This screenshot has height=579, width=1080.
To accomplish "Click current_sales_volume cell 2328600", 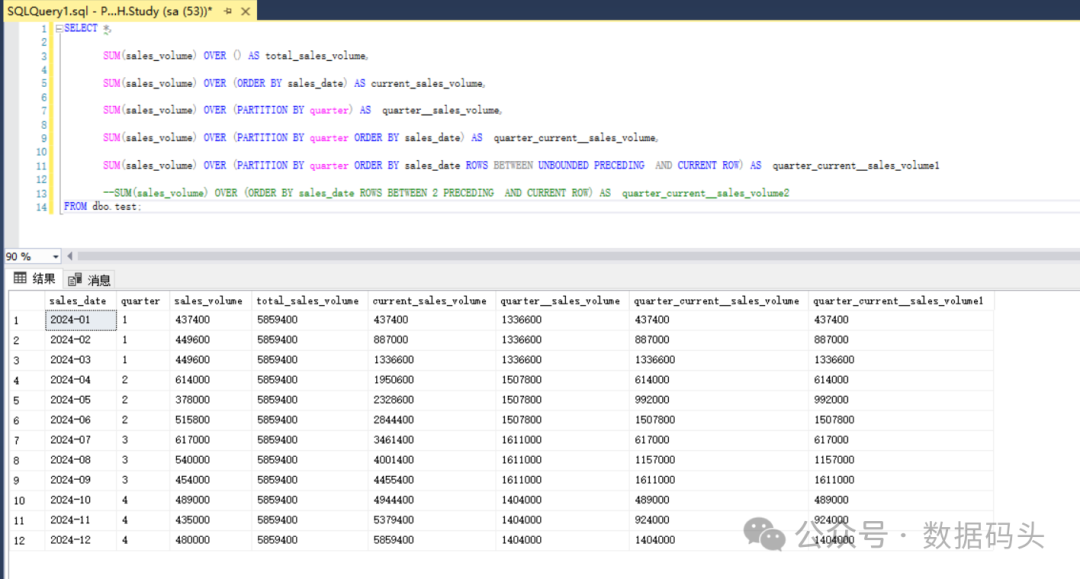I will 431,400.
